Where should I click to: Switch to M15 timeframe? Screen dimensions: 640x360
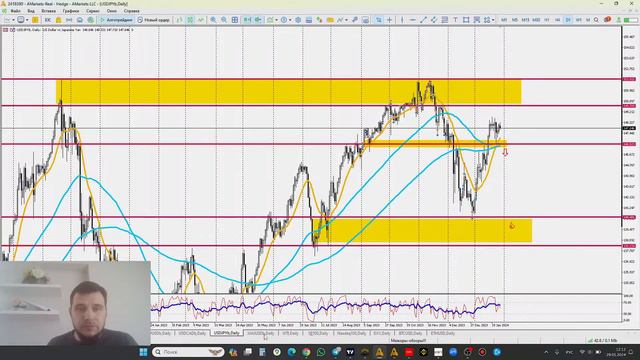525,20
